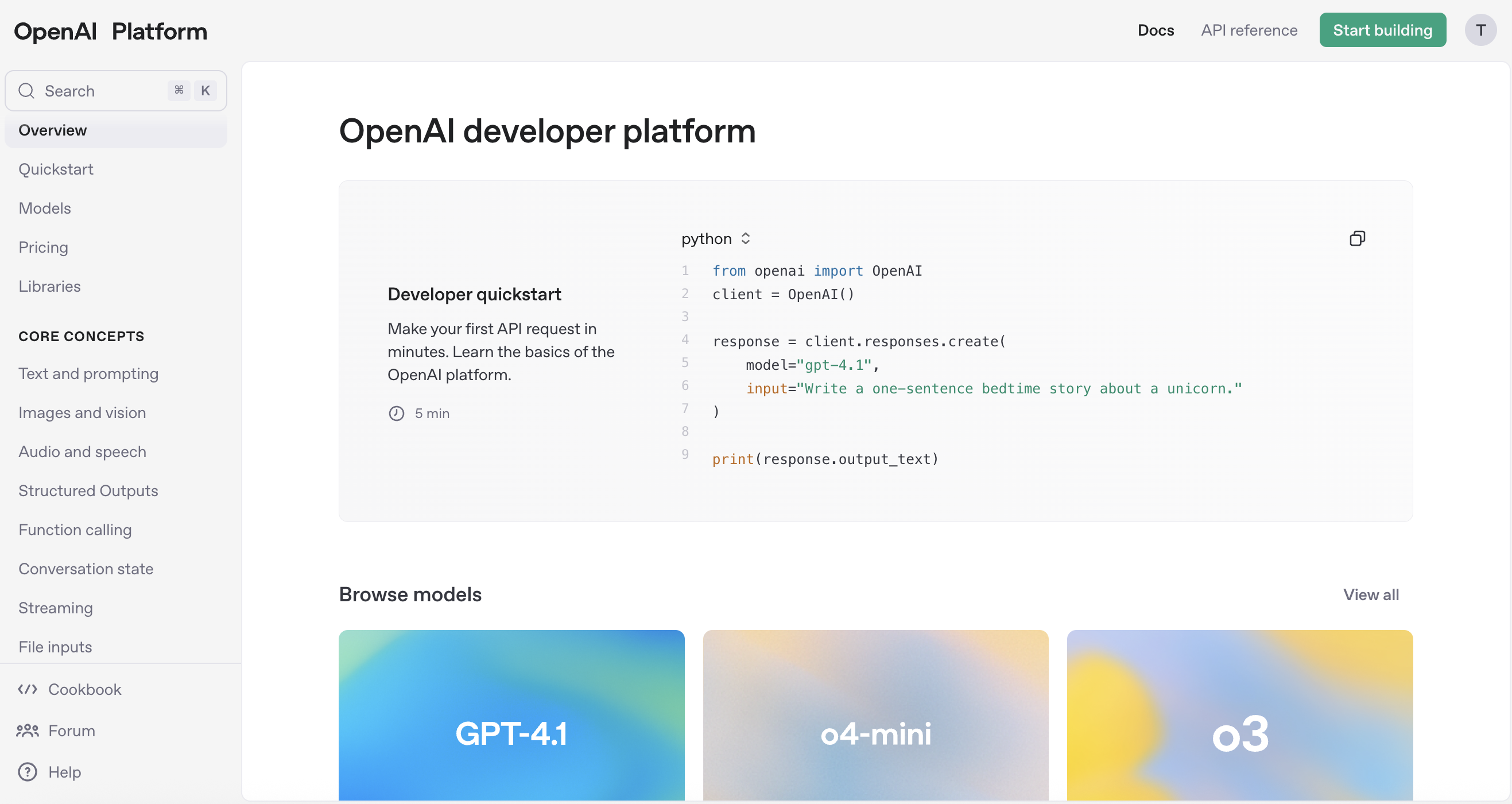Click the OpenAI logo text
This screenshot has width=1512, height=804.
(x=55, y=32)
